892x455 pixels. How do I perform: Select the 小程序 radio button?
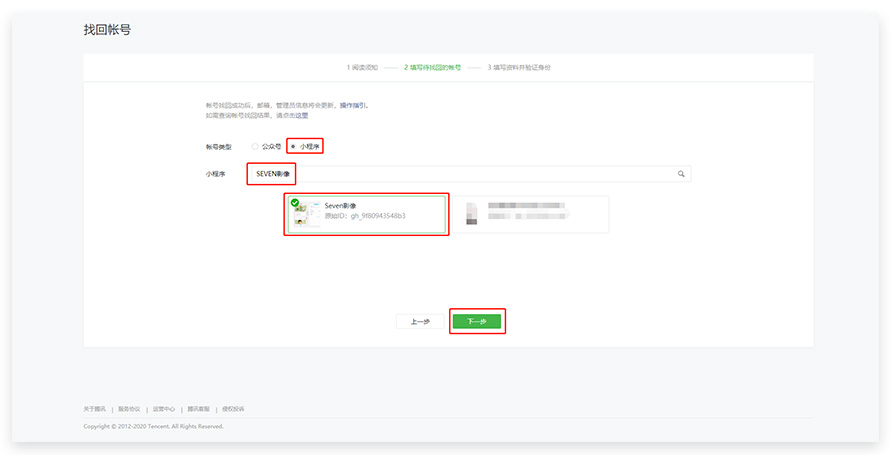click(292, 146)
